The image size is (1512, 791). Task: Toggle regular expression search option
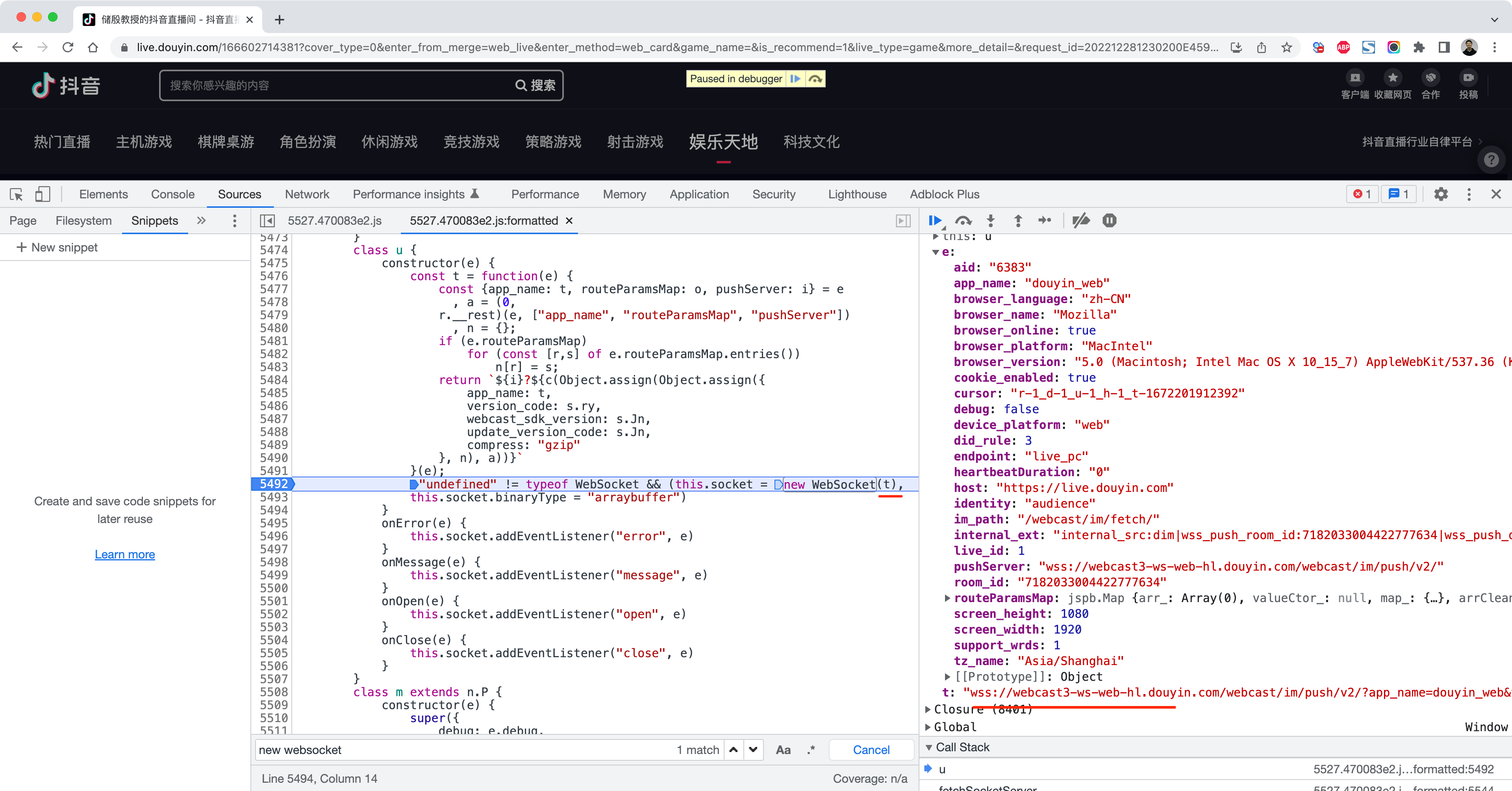tap(811, 749)
